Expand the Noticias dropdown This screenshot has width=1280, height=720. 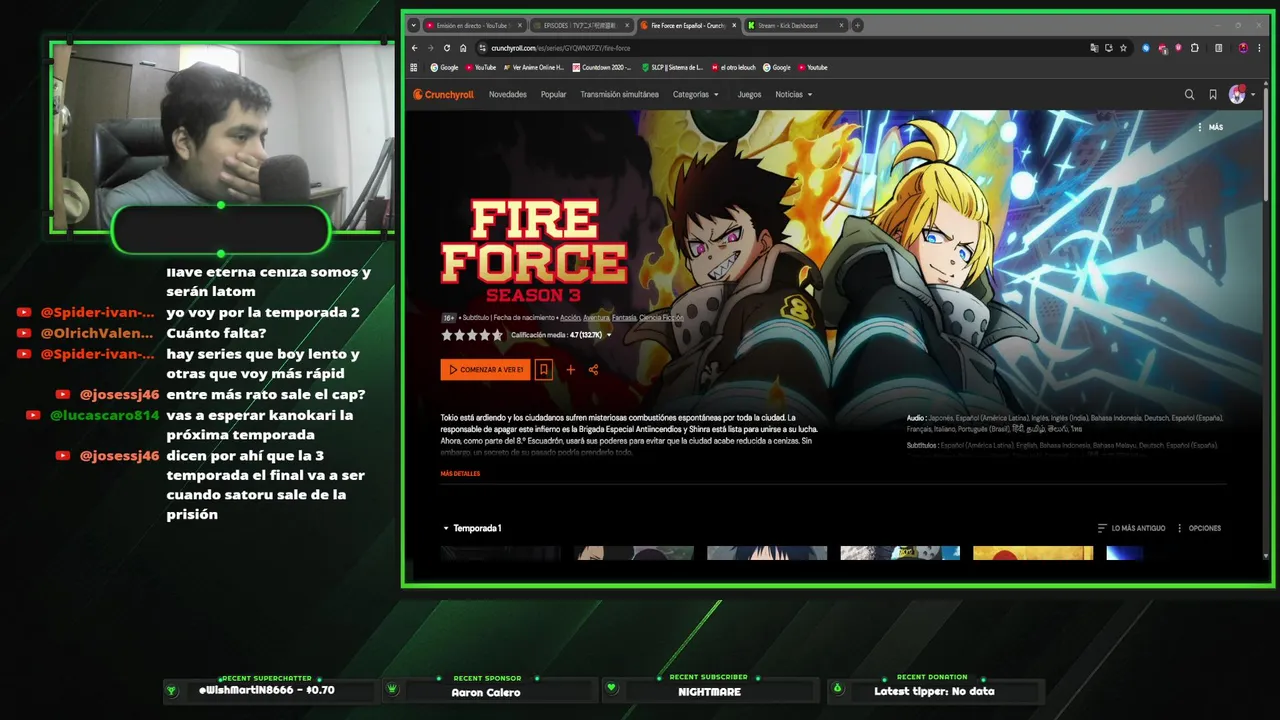794,95
